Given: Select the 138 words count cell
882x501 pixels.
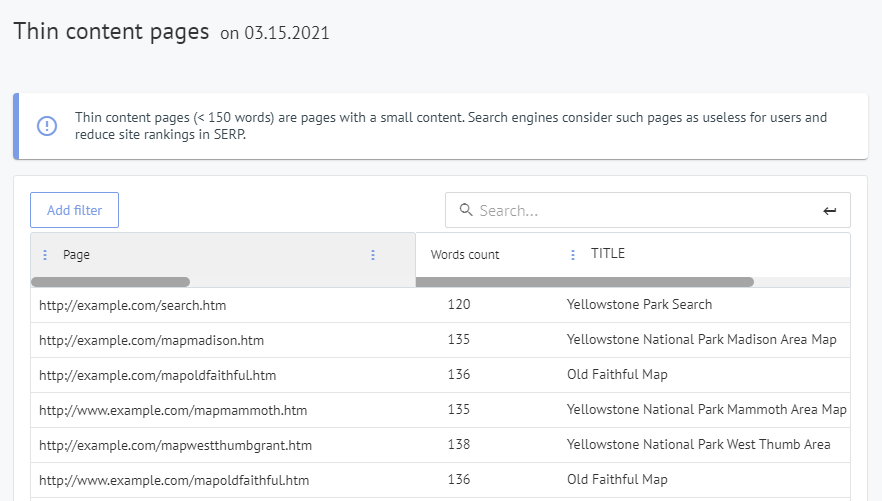Looking at the screenshot, I should [x=459, y=445].
